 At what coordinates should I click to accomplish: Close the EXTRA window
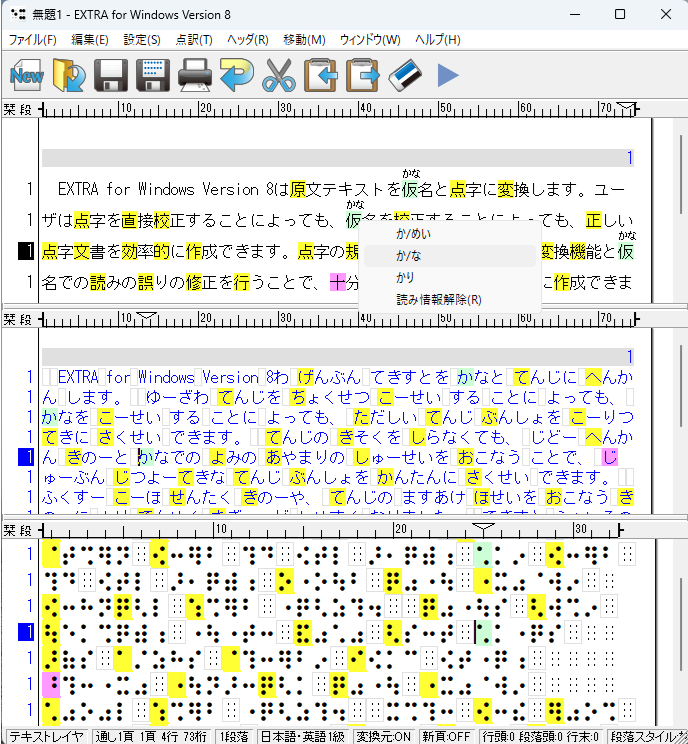click(666, 14)
